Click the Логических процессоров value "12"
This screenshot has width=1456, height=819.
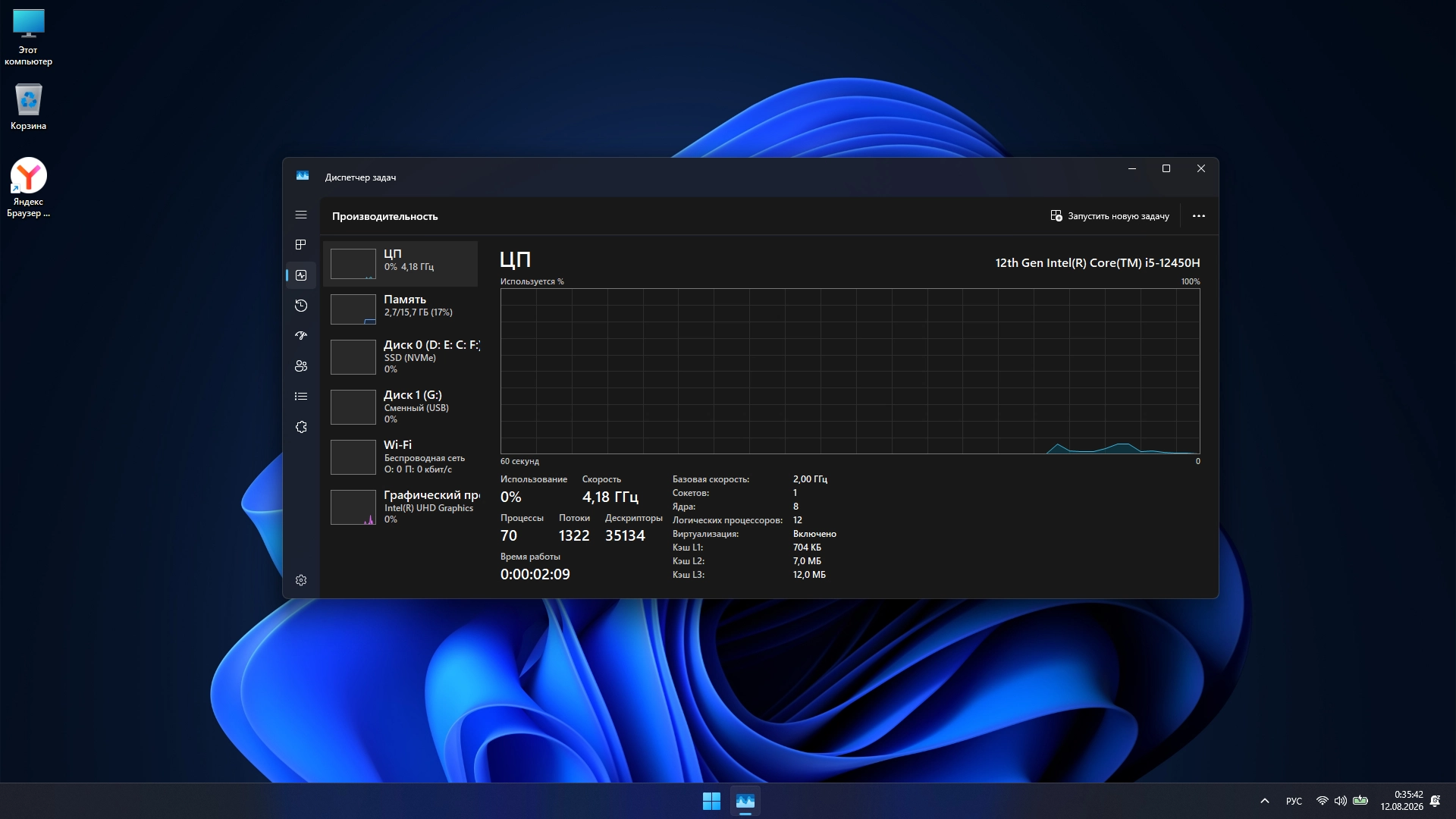[798, 520]
